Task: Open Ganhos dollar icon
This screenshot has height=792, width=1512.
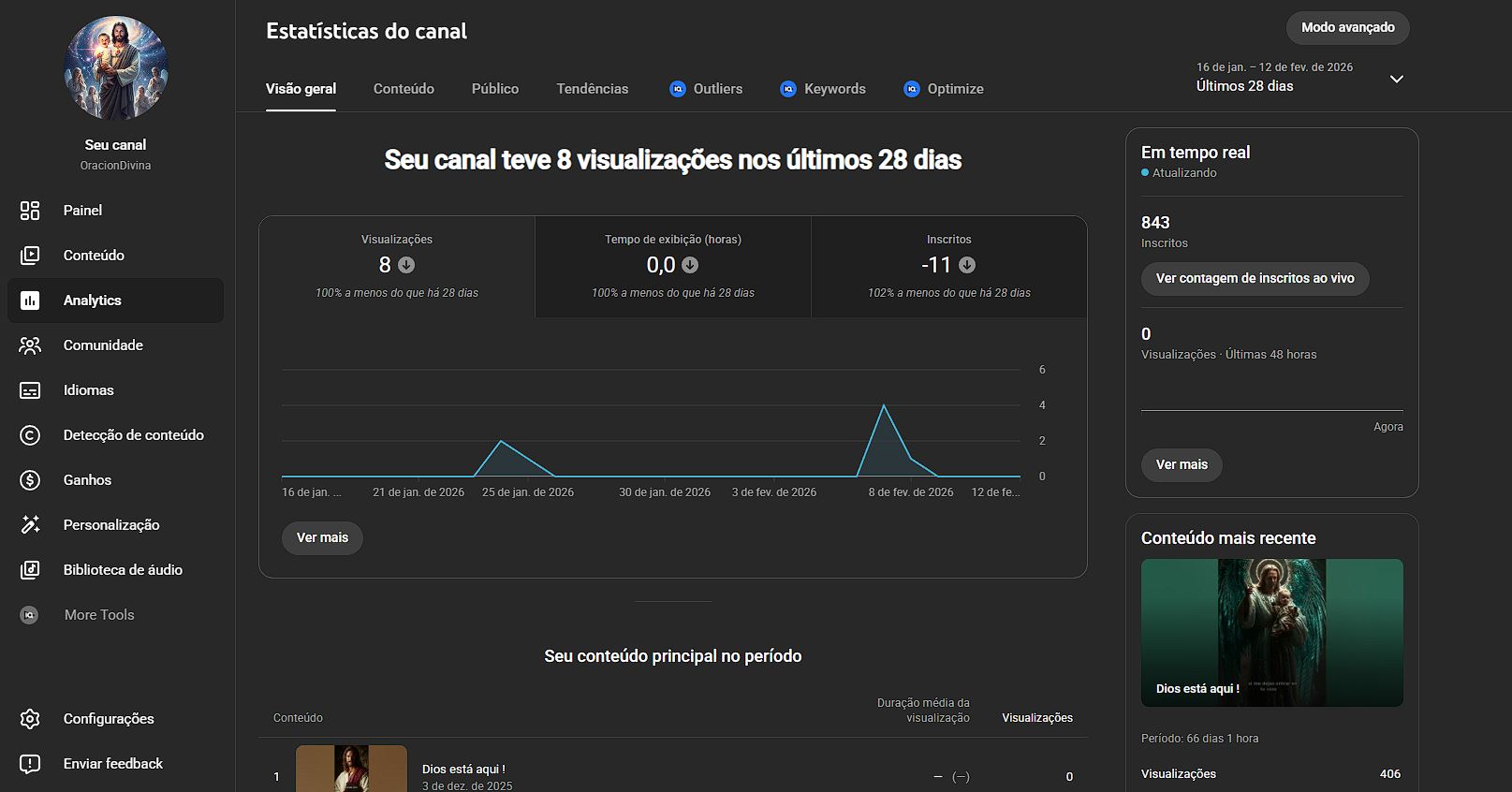Action: tap(30, 480)
